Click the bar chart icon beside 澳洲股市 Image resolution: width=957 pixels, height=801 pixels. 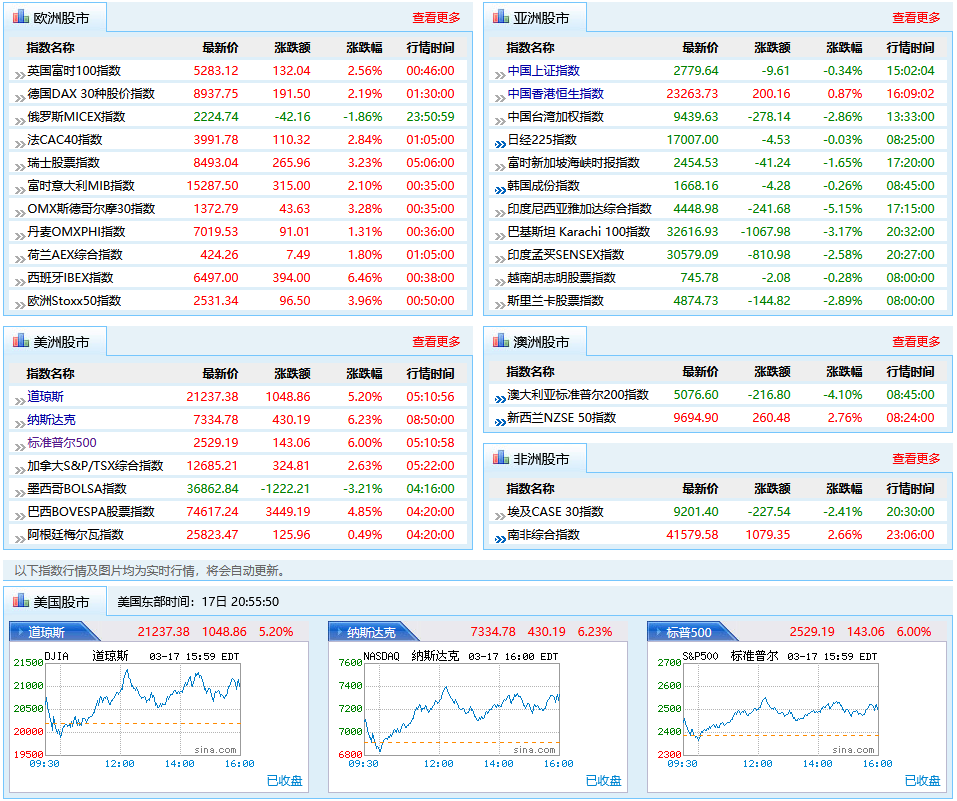pos(501,341)
